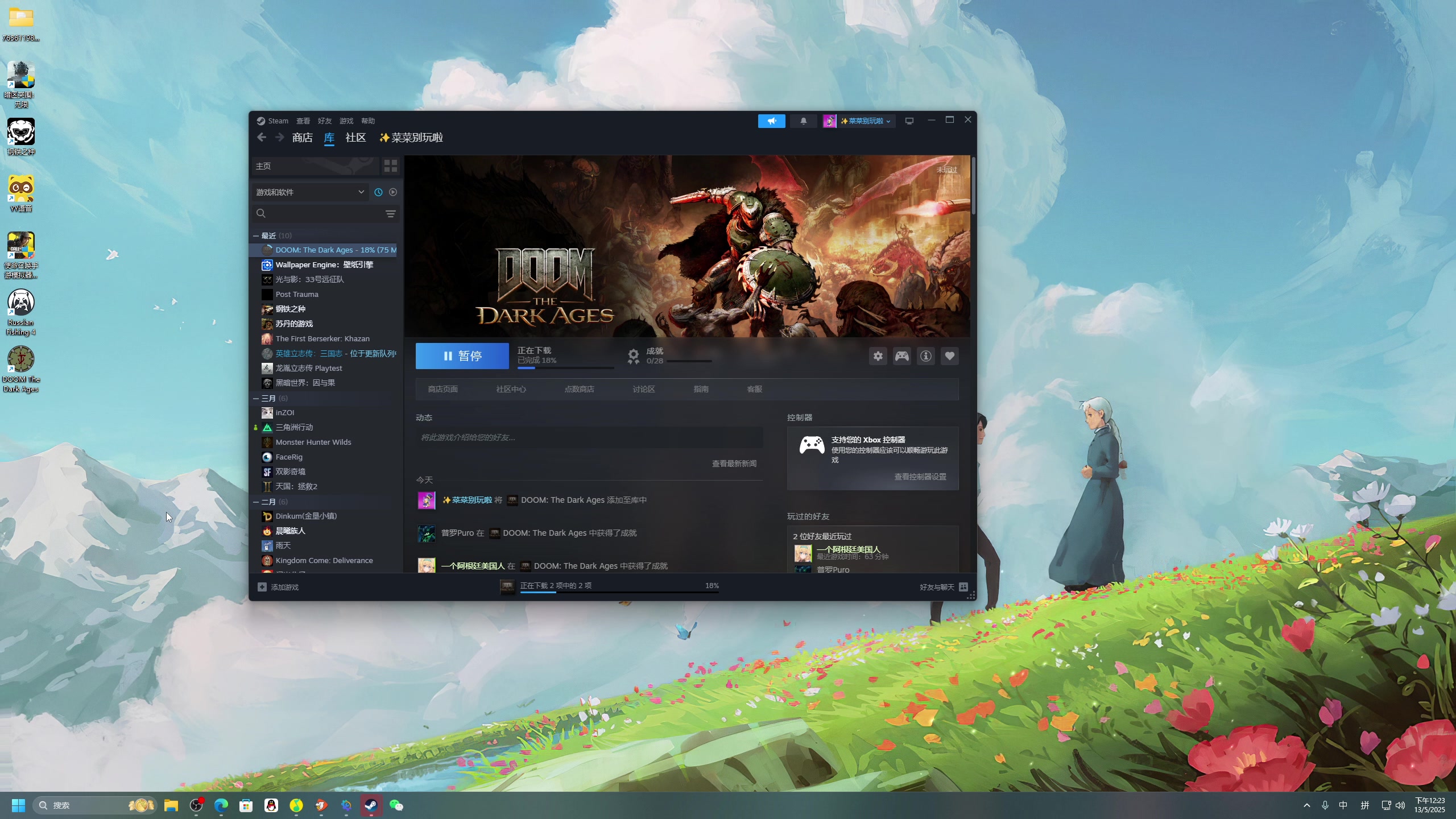Select Kingdom Come: Deliverance in library
Viewport: 1456px width, 819px height.
[x=324, y=561]
